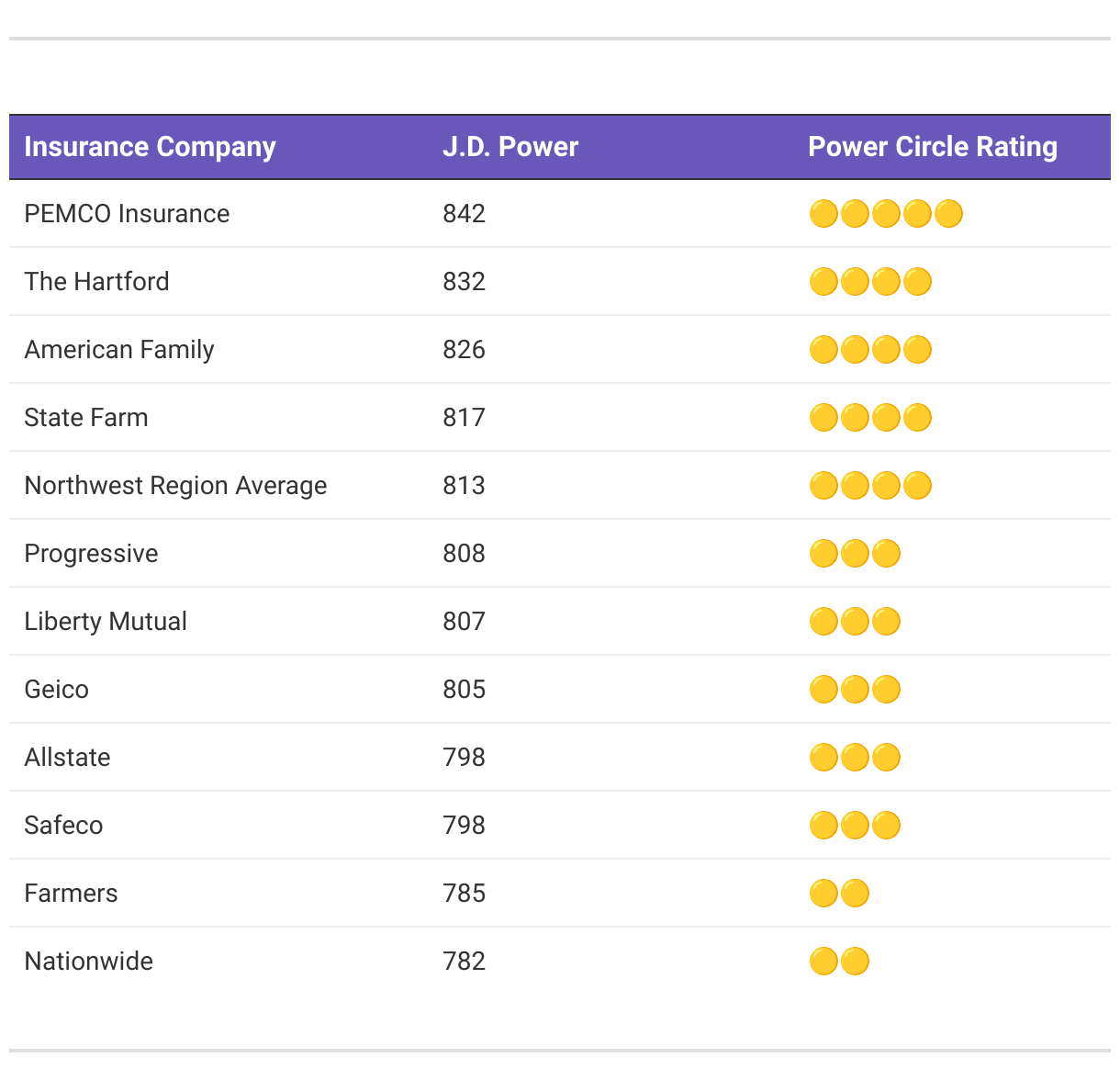Screen dimensions: 1120x1080
Task: Click The Hartford's score of 832
Action: click(464, 282)
